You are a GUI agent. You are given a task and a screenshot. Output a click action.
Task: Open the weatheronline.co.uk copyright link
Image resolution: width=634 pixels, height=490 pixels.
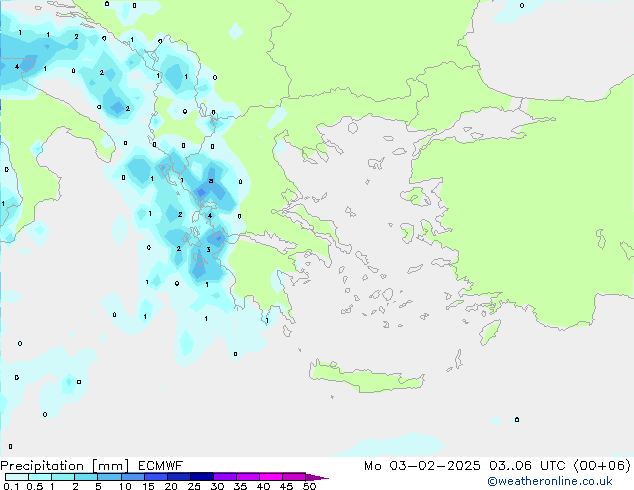click(550, 481)
